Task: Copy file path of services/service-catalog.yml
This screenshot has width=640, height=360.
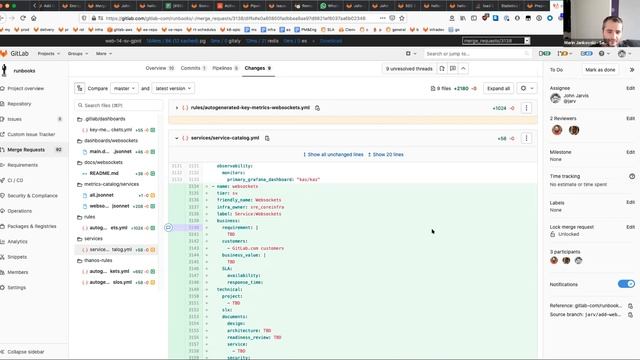Action: (267, 138)
